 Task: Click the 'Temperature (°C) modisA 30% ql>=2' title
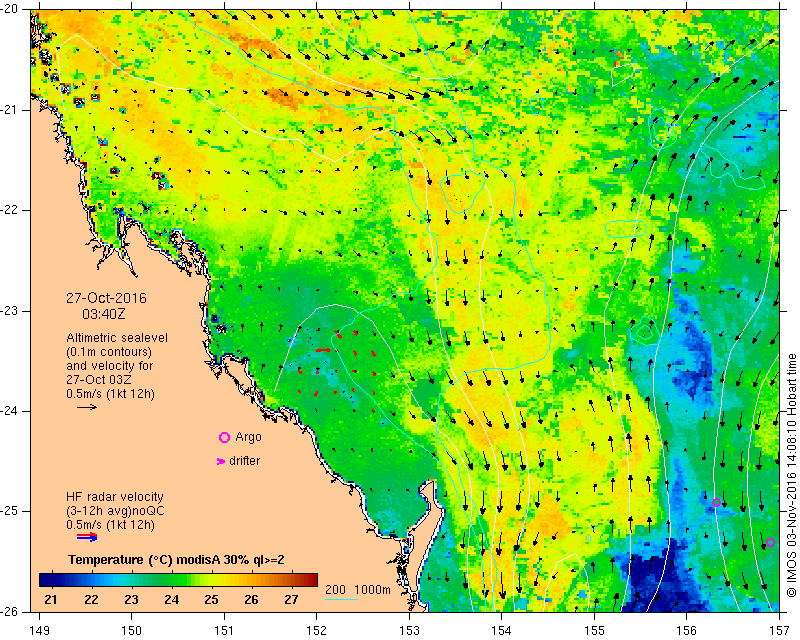click(x=177, y=560)
